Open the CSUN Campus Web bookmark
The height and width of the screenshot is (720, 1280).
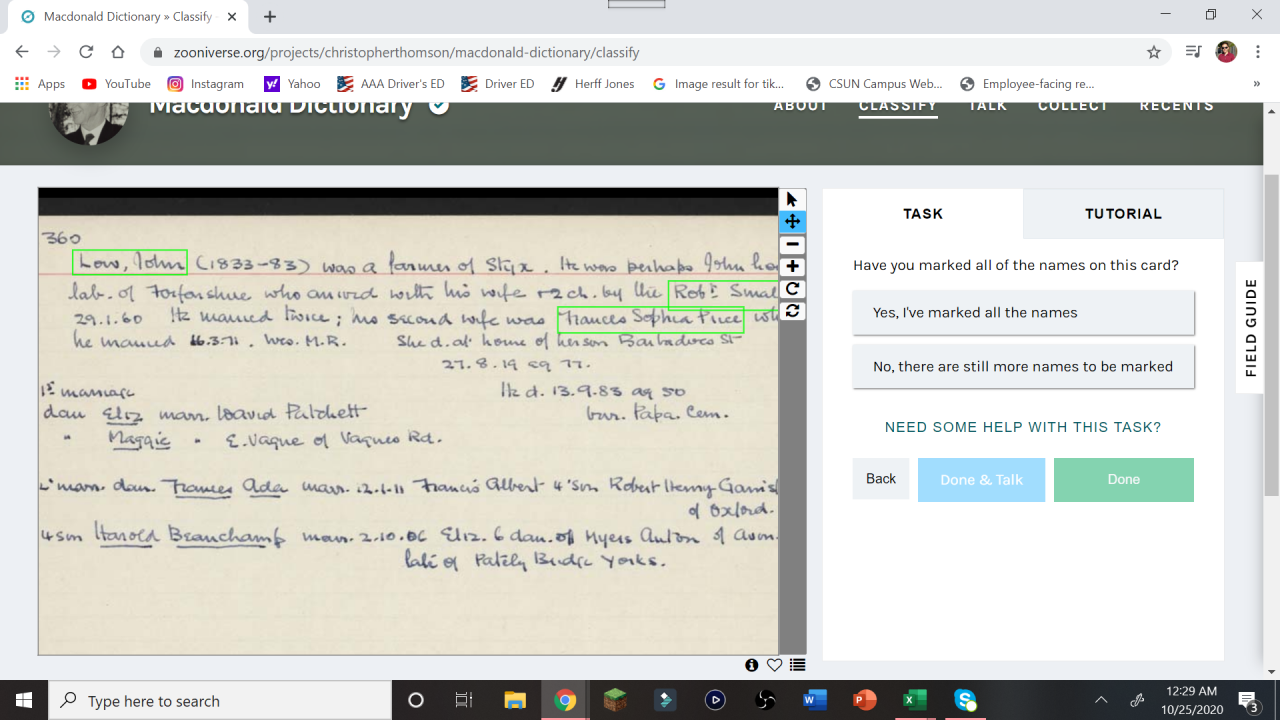874,84
